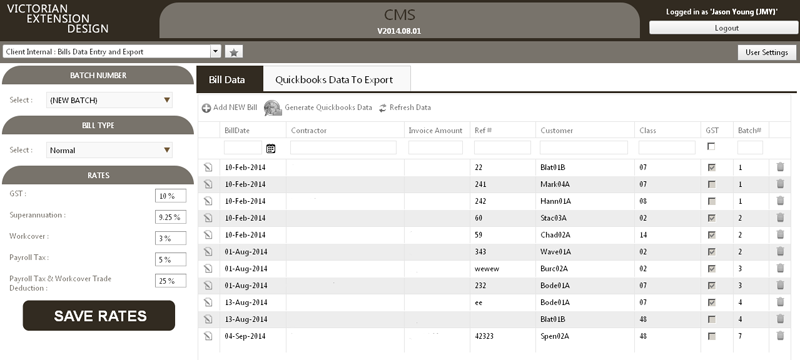Viewport: 800px width, 360px height.
Task: Delete the bill row for Blat01B Ref 22
Action: (x=780, y=167)
